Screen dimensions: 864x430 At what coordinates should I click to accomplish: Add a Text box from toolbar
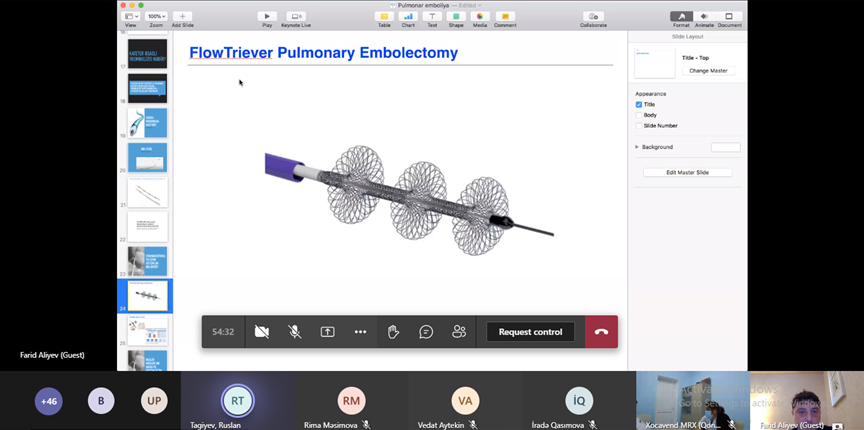coord(432,17)
